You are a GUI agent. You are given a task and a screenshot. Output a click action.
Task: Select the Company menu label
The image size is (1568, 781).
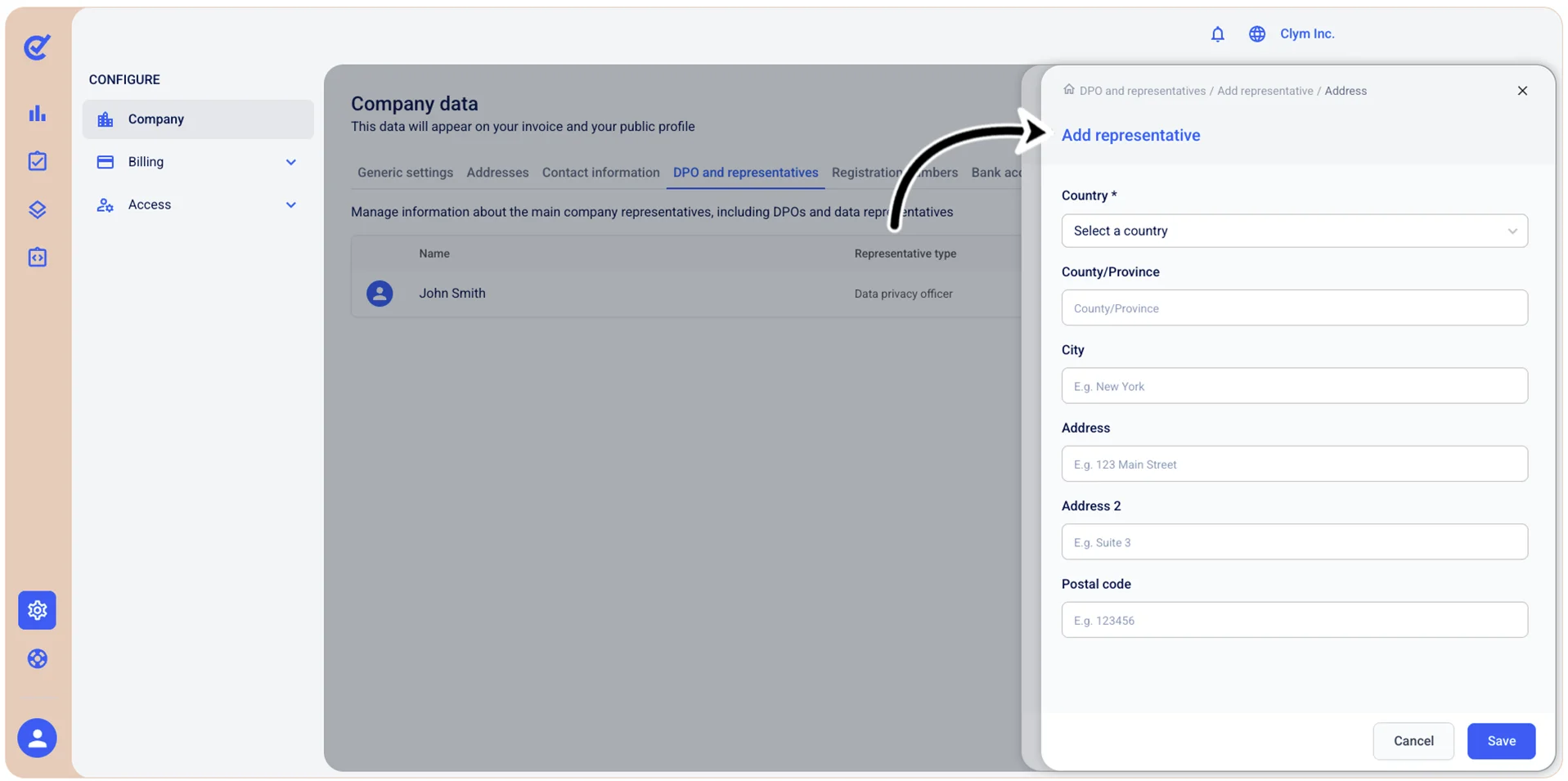click(155, 119)
